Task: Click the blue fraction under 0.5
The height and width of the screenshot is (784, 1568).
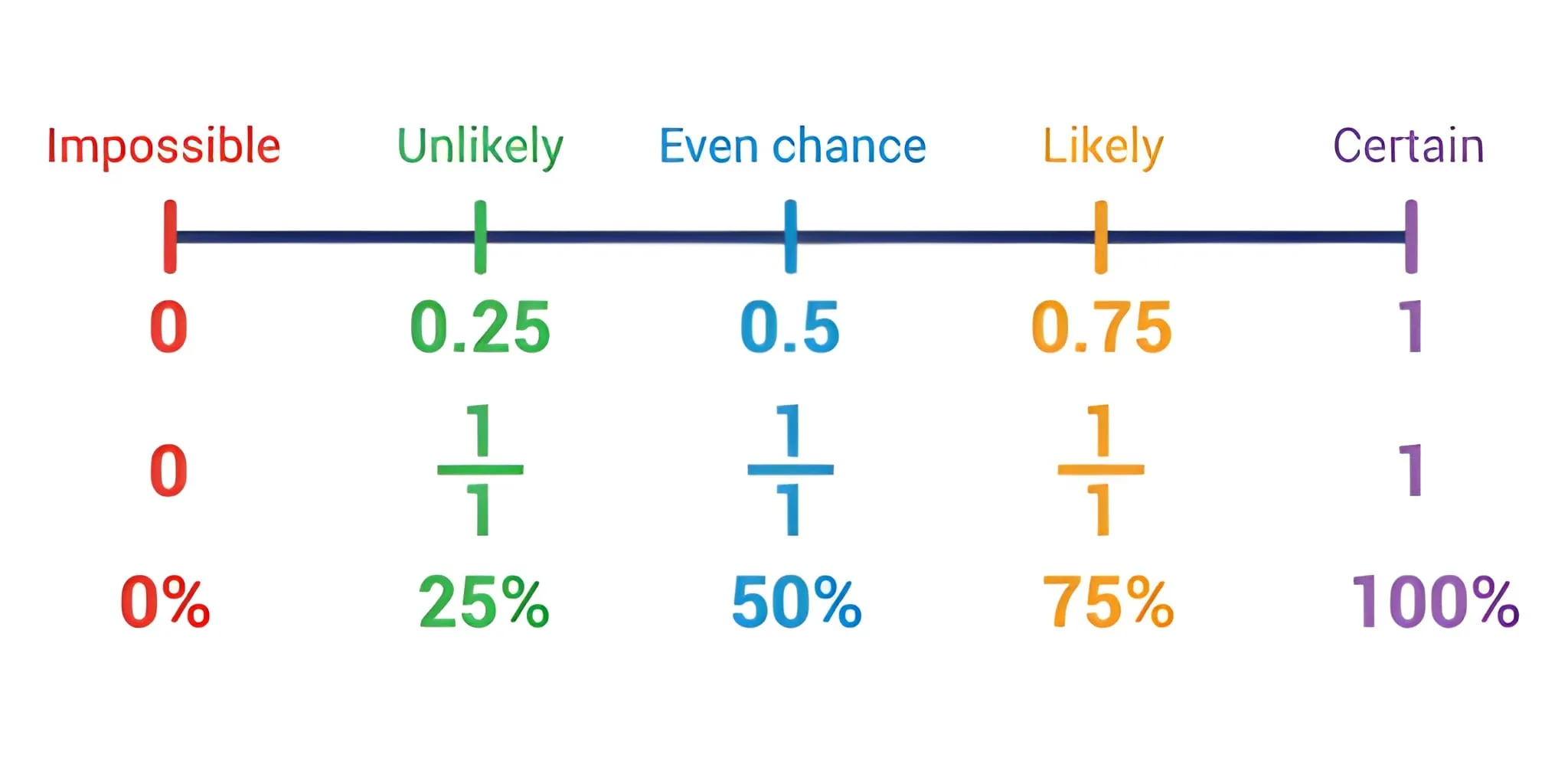Action: click(790, 469)
